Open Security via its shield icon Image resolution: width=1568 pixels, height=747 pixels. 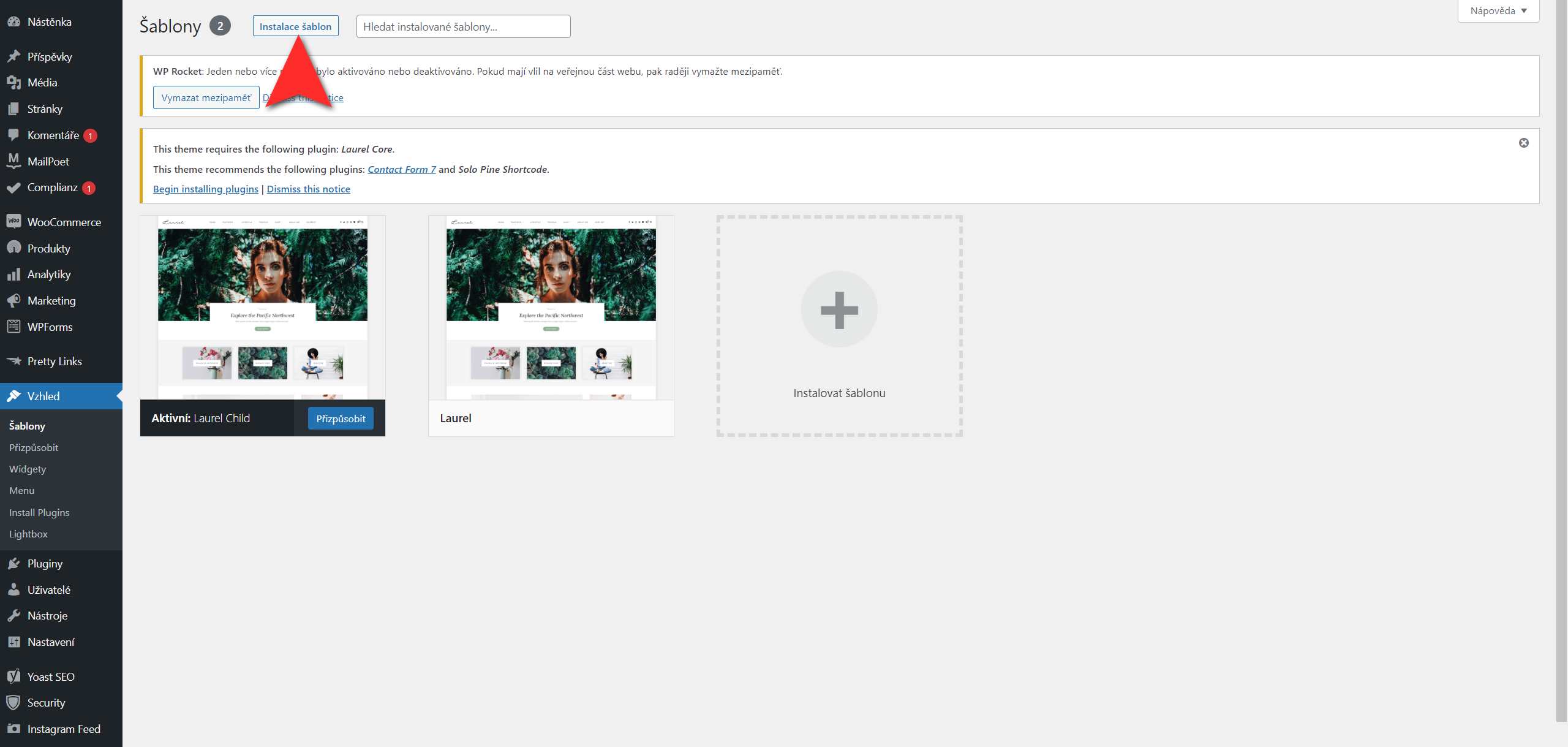[13, 702]
